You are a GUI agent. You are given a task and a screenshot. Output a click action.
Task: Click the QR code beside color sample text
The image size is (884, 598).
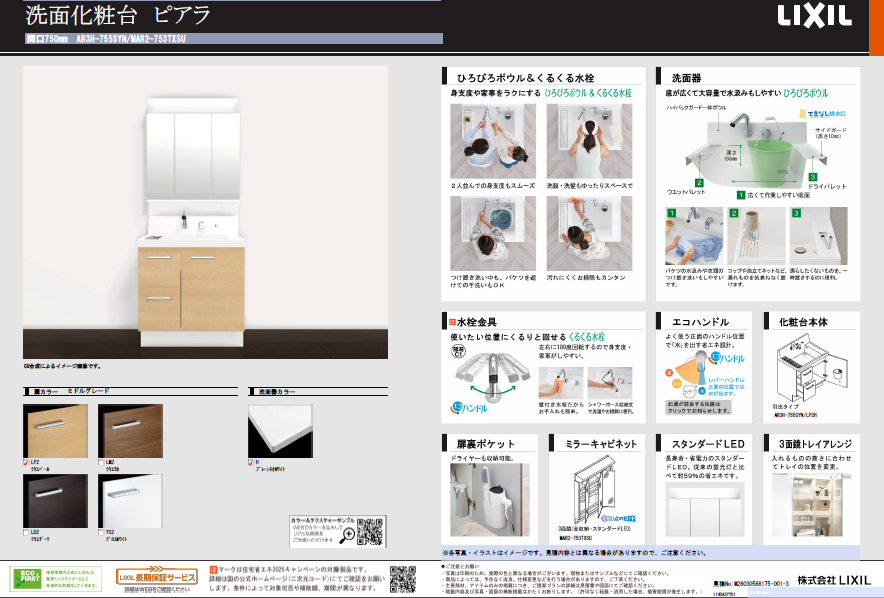[371, 529]
